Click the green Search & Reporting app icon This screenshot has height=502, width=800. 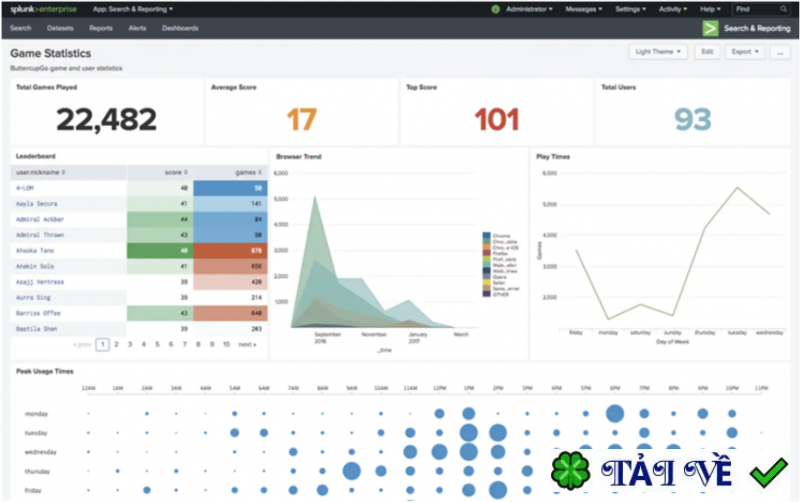click(710, 28)
